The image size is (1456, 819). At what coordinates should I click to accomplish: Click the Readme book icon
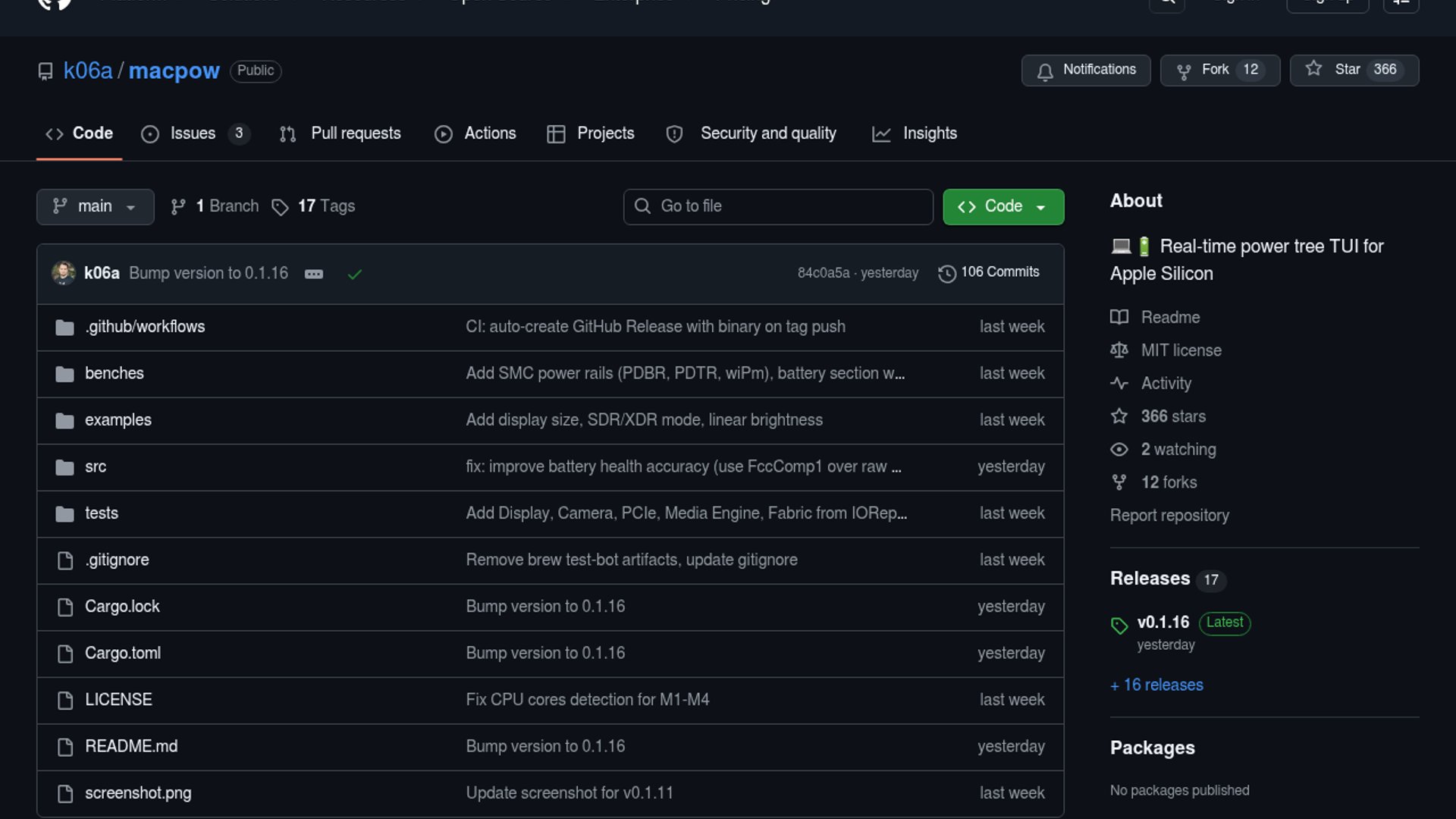pyautogui.click(x=1119, y=317)
